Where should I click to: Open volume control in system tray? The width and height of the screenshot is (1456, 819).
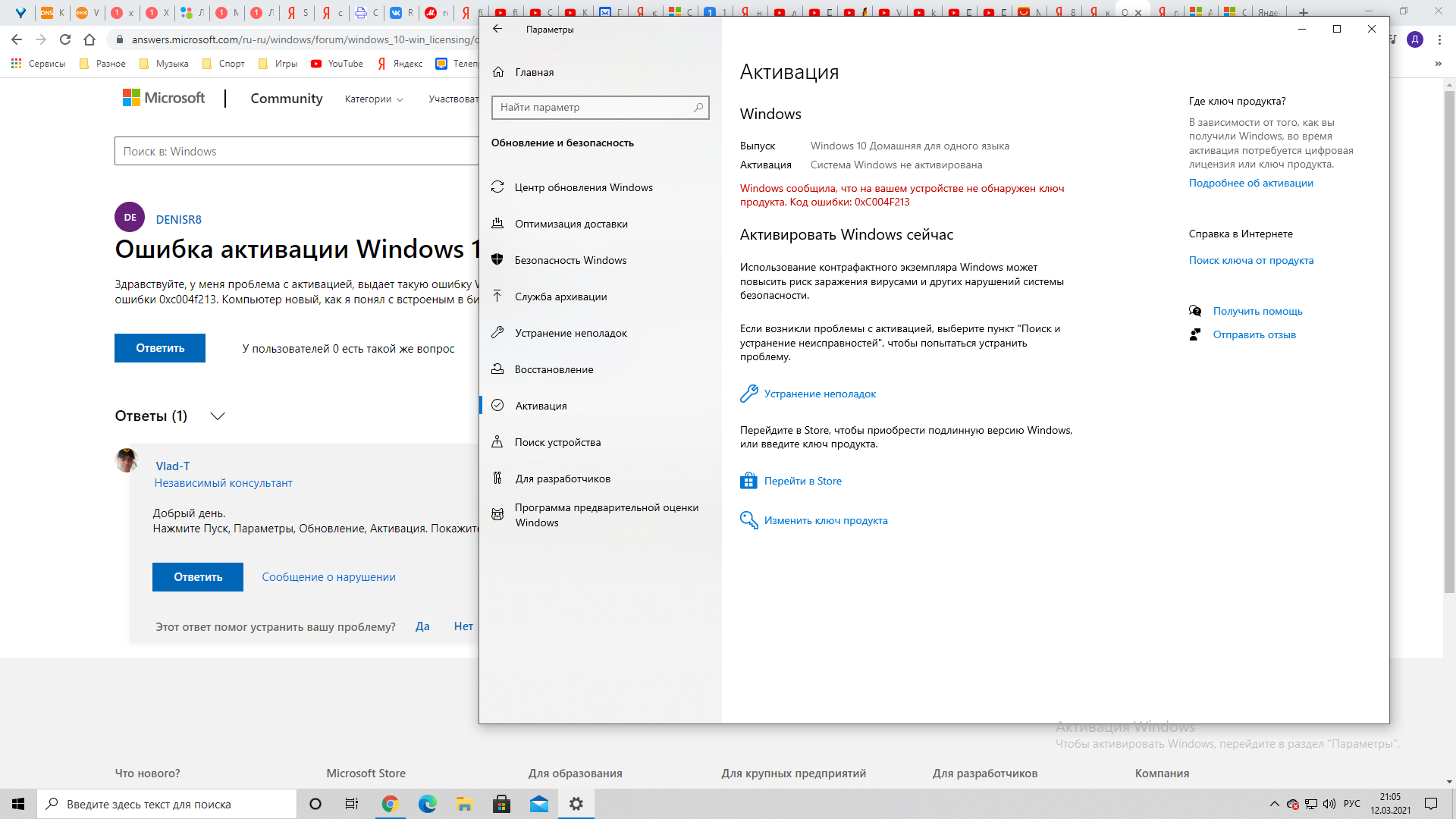1329,804
